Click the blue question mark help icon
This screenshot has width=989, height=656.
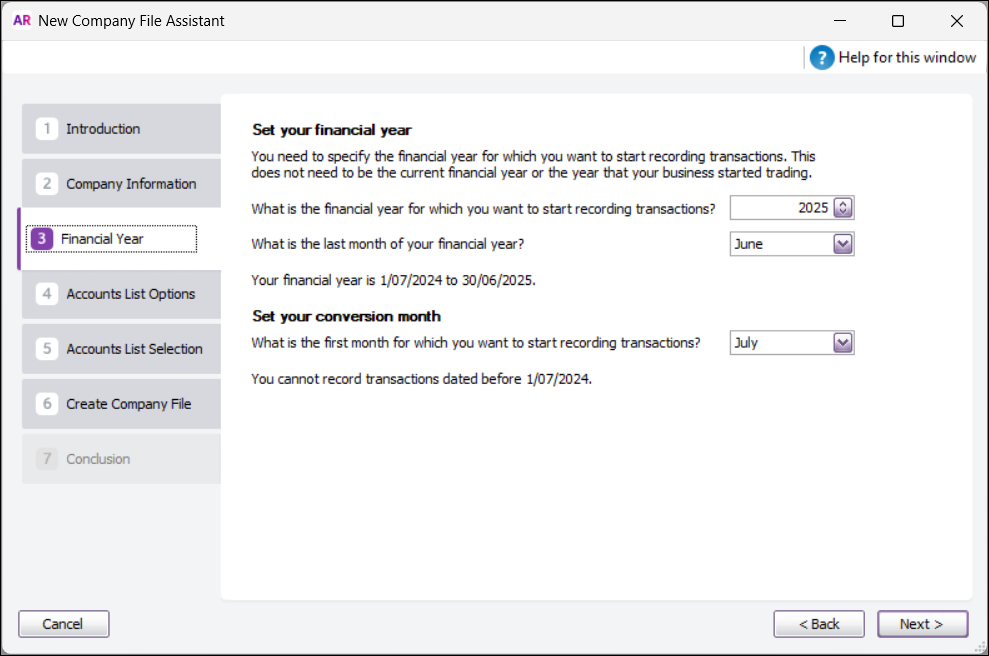(x=821, y=57)
